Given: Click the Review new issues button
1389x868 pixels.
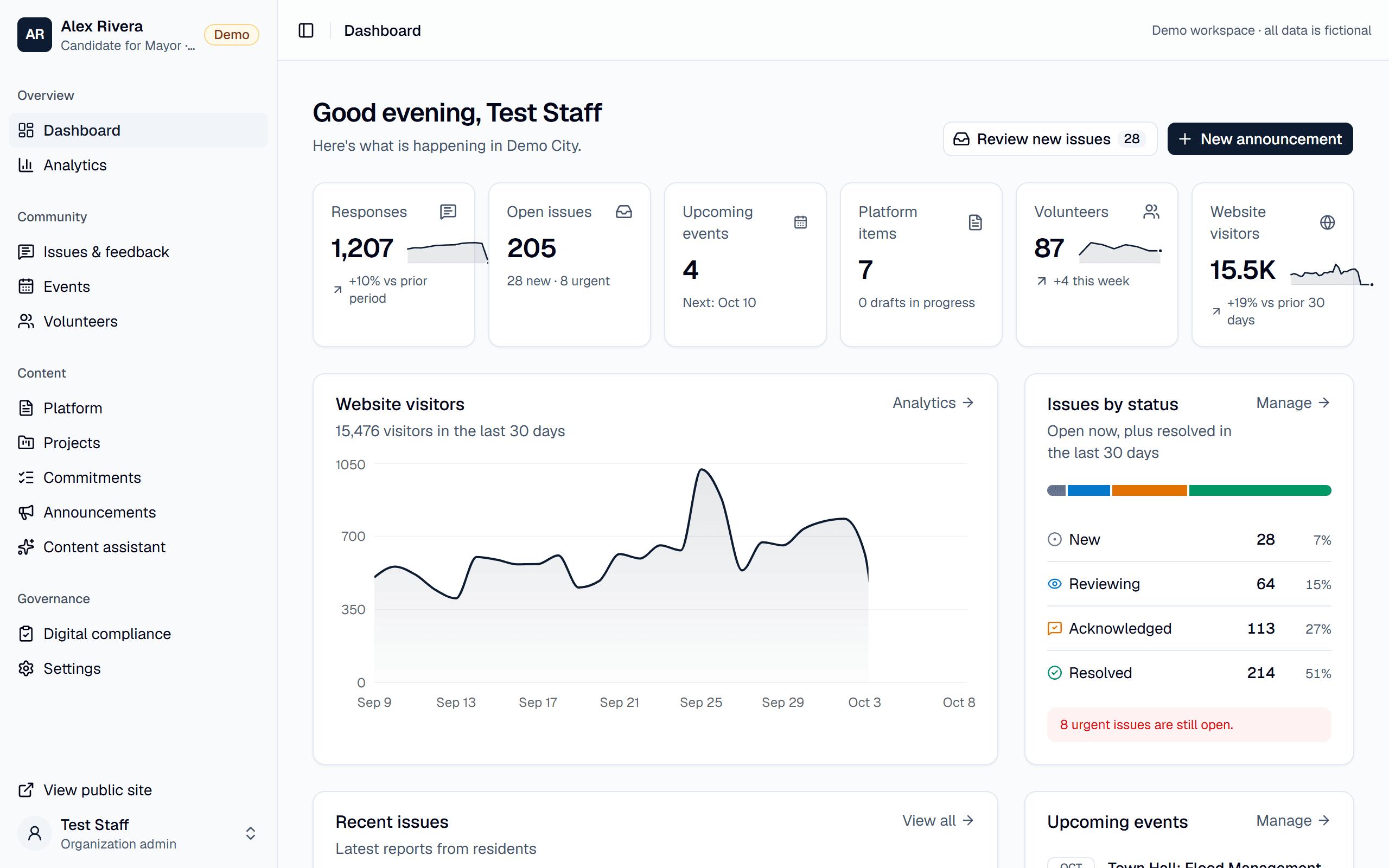Looking at the screenshot, I should [x=1050, y=139].
